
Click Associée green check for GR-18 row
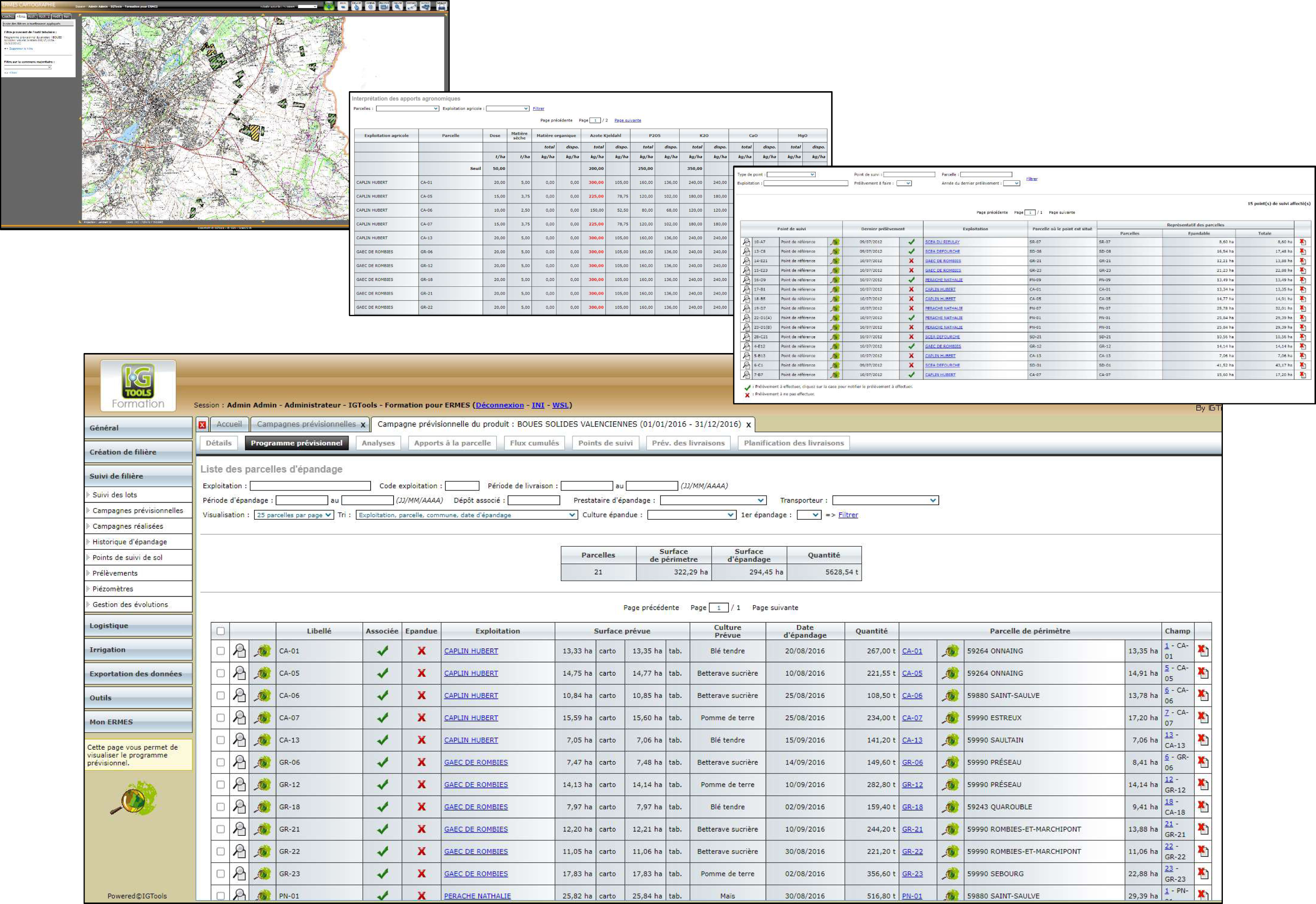coord(382,807)
